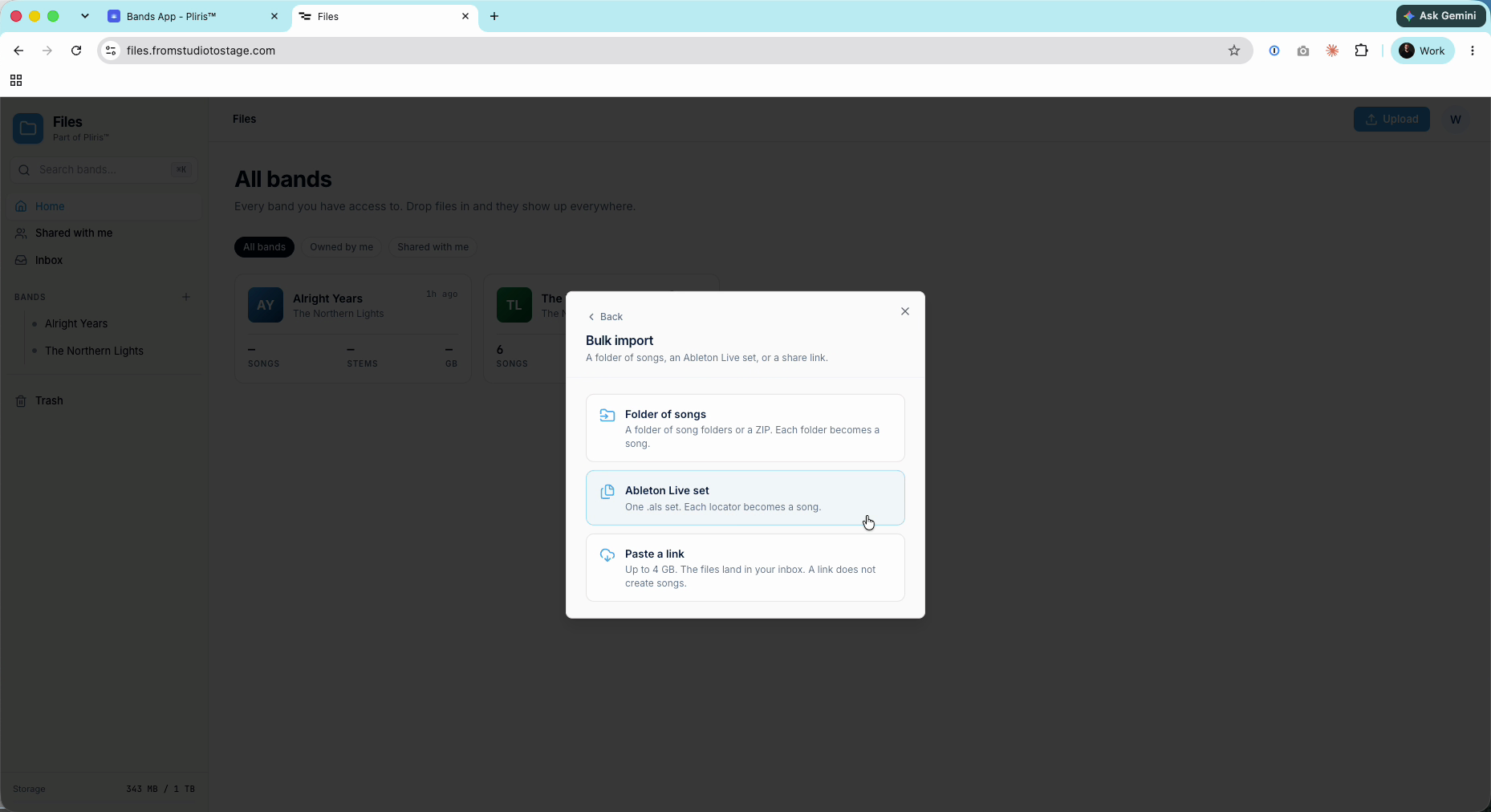Bookmark this page with star icon
Image resolution: width=1491 pixels, height=812 pixels.
(1234, 51)
